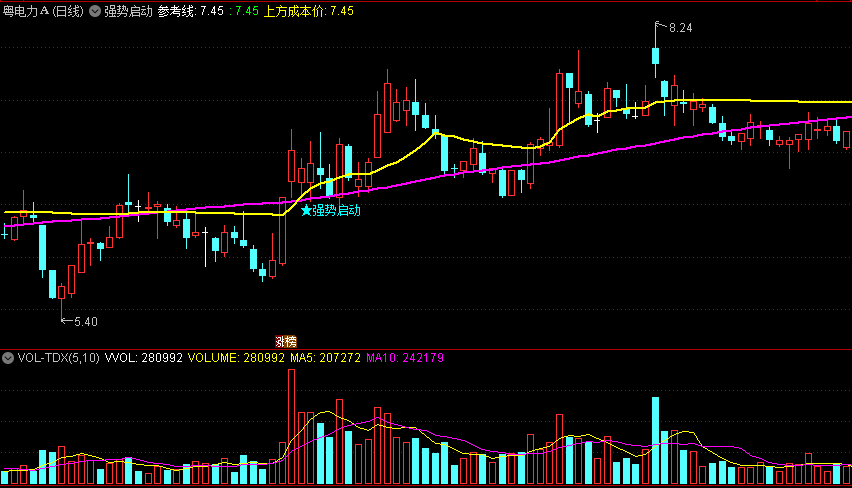Click the 上方成本价: 7.45 label
Screen dimensions: 852x488
[309, 11]
